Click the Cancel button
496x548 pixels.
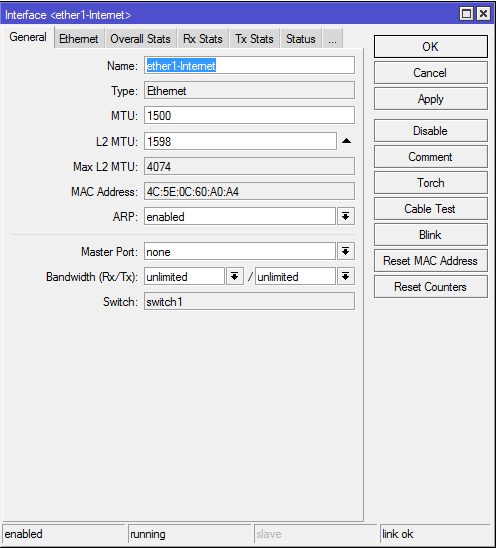point(431,73)
